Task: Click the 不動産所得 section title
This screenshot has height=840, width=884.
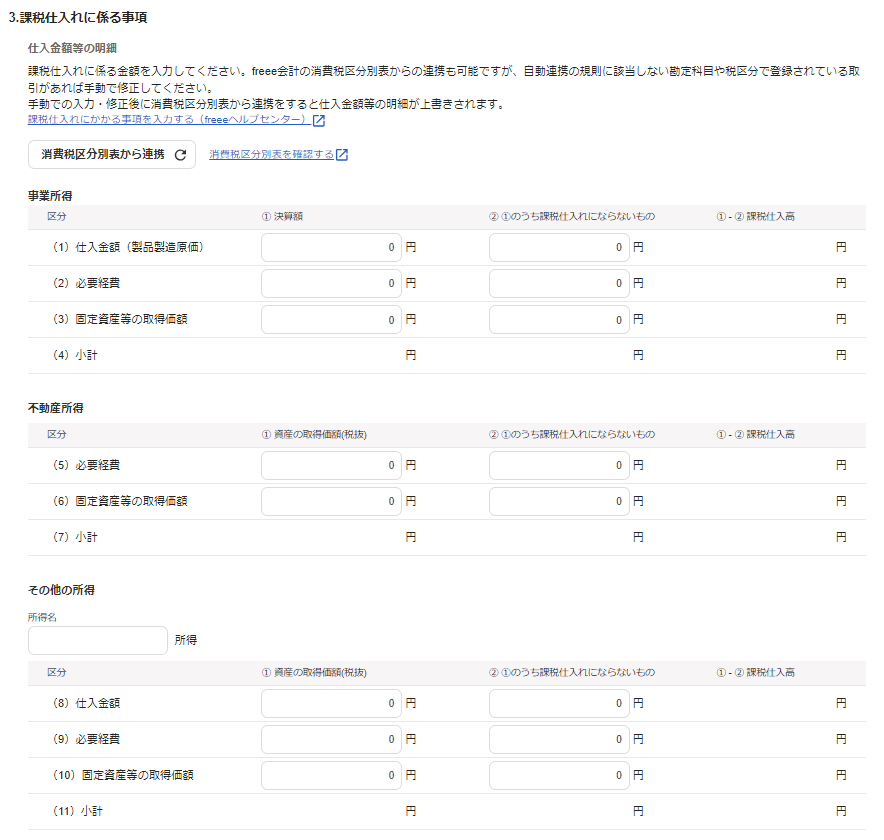Action: pos(56,408)
